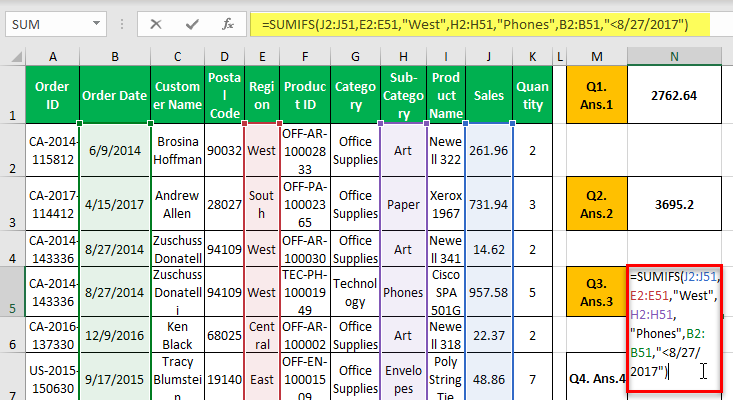Confirm formula with the checkmark icon
This screenshot has height=400, width=736.
pyautogui.click(x=192, y=24)
